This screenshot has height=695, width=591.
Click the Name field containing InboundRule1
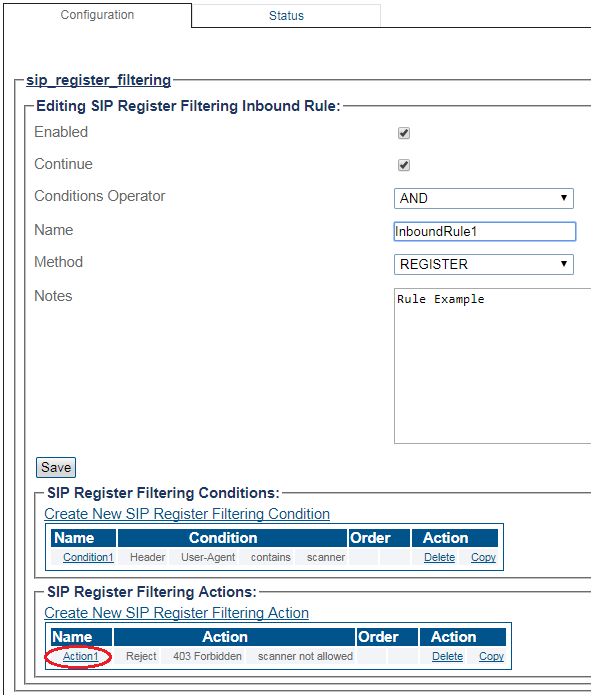tap(485, 231)
